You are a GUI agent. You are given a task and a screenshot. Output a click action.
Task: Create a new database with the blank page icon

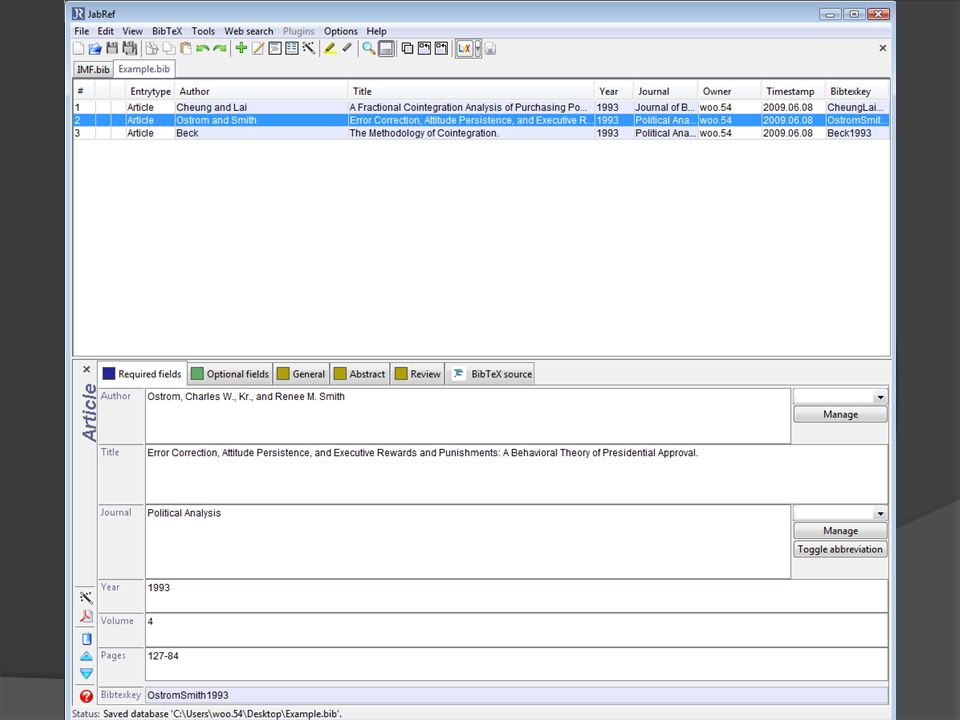click(x=78, y=48)
